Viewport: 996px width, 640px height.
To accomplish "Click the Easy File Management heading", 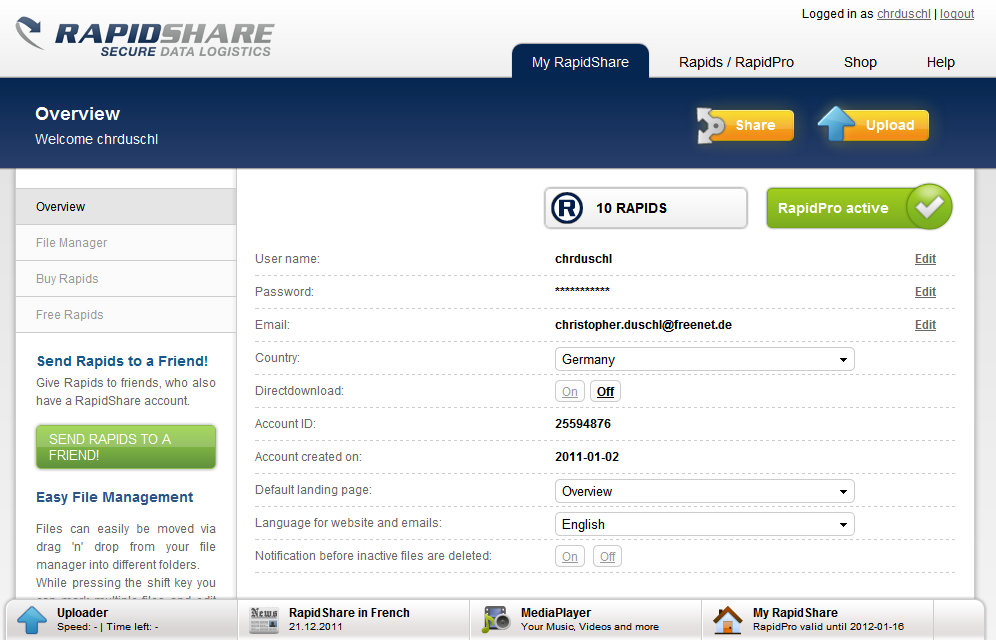I will [114, 497].
